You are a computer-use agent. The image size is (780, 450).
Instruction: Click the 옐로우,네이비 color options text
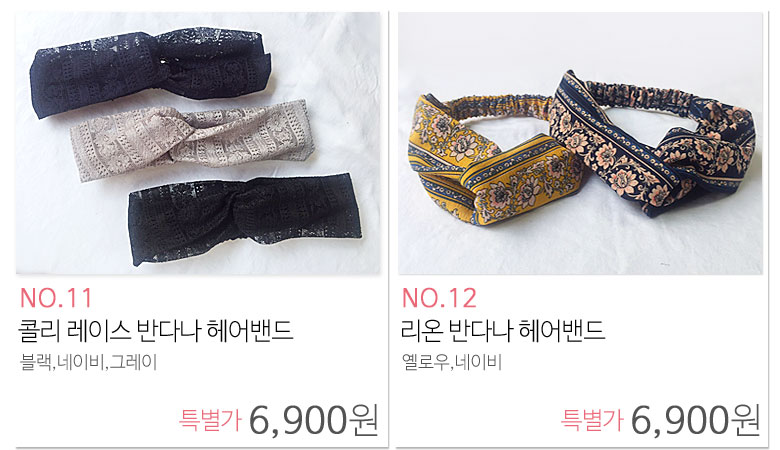[452, 362]
